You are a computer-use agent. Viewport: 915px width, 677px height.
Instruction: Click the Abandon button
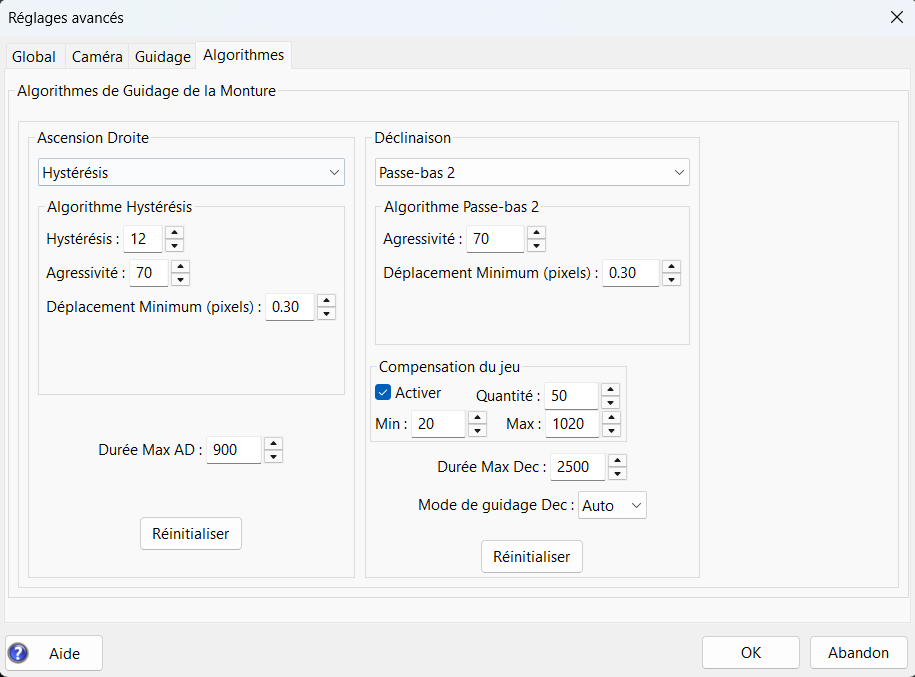[x=858, y=653]
